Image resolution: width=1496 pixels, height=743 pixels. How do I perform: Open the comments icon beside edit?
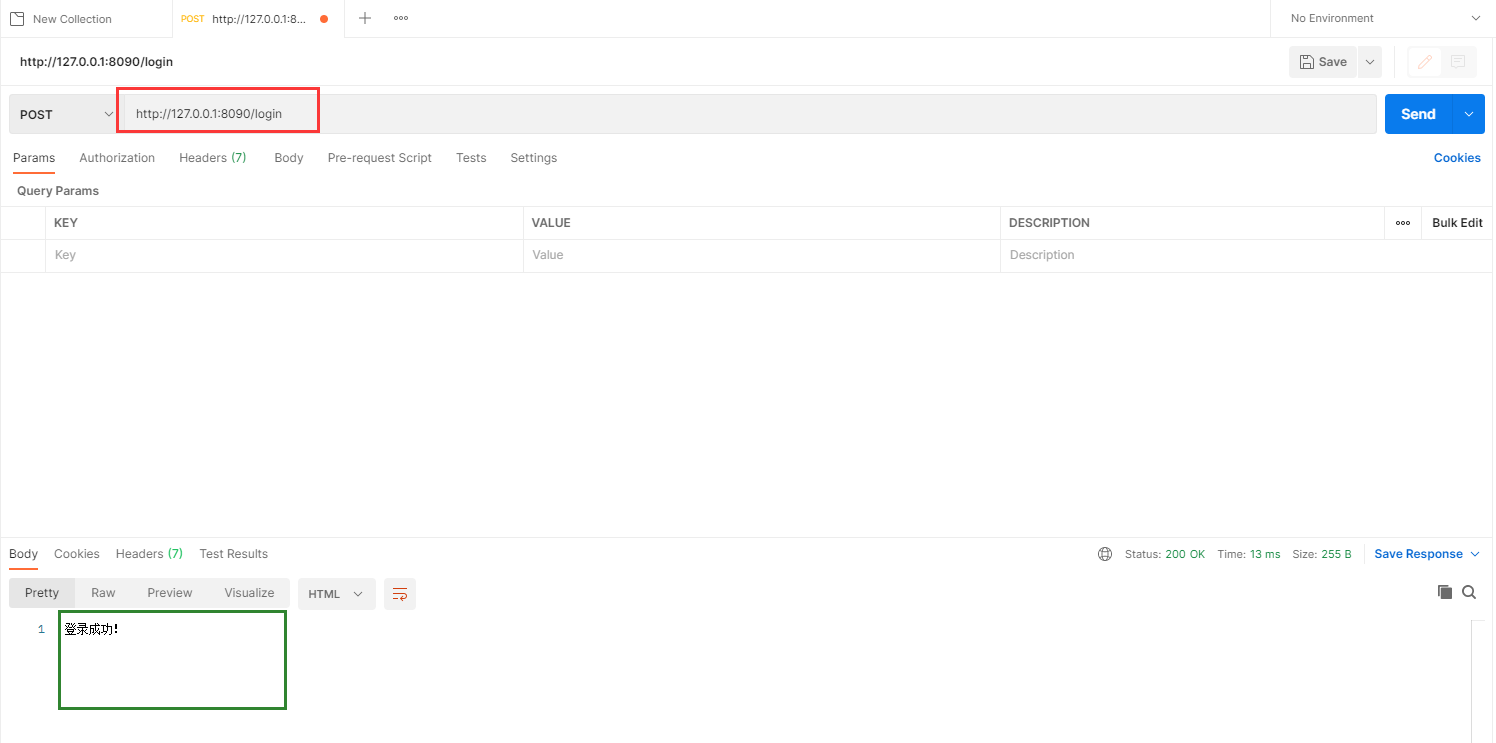point(1458,62)
